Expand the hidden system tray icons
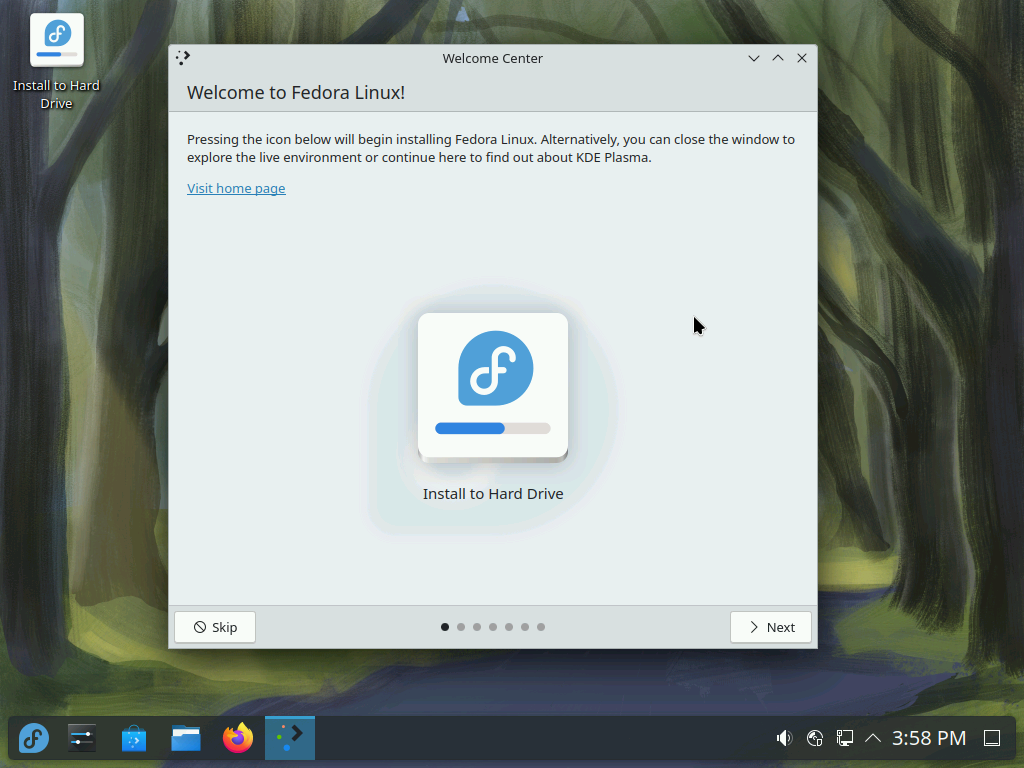Viewport: 1024px width, 768px height. pyautogui.click(x=873, y=739)
